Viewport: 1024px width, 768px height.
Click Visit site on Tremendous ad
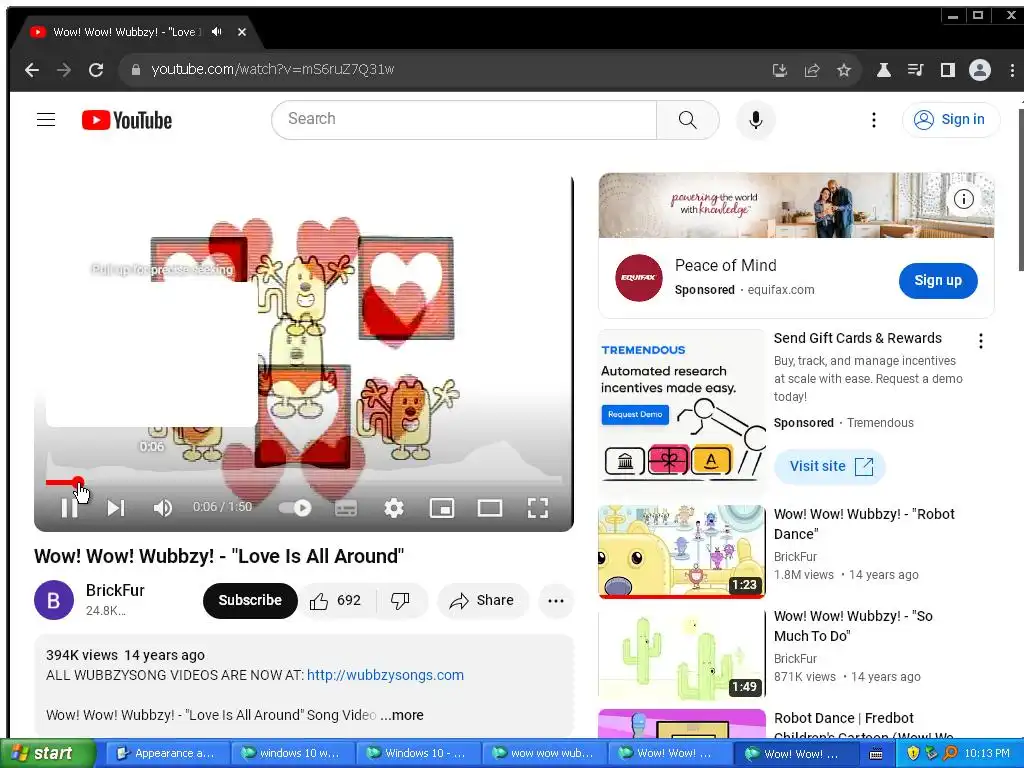point(829,466)
